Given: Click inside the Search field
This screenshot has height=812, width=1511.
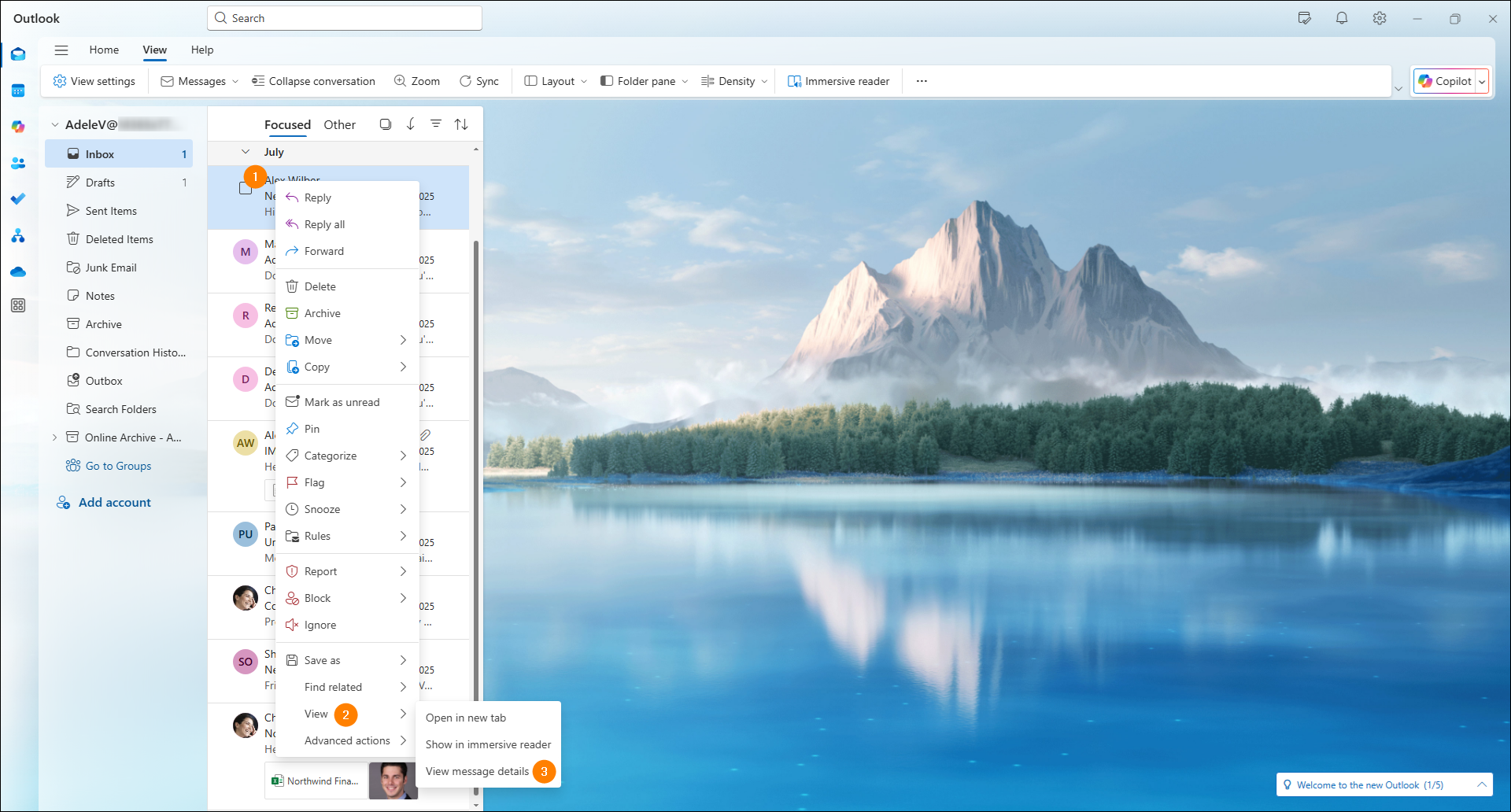Looking at the screenshot, I should pyautogui.click(x=344, y=17).
